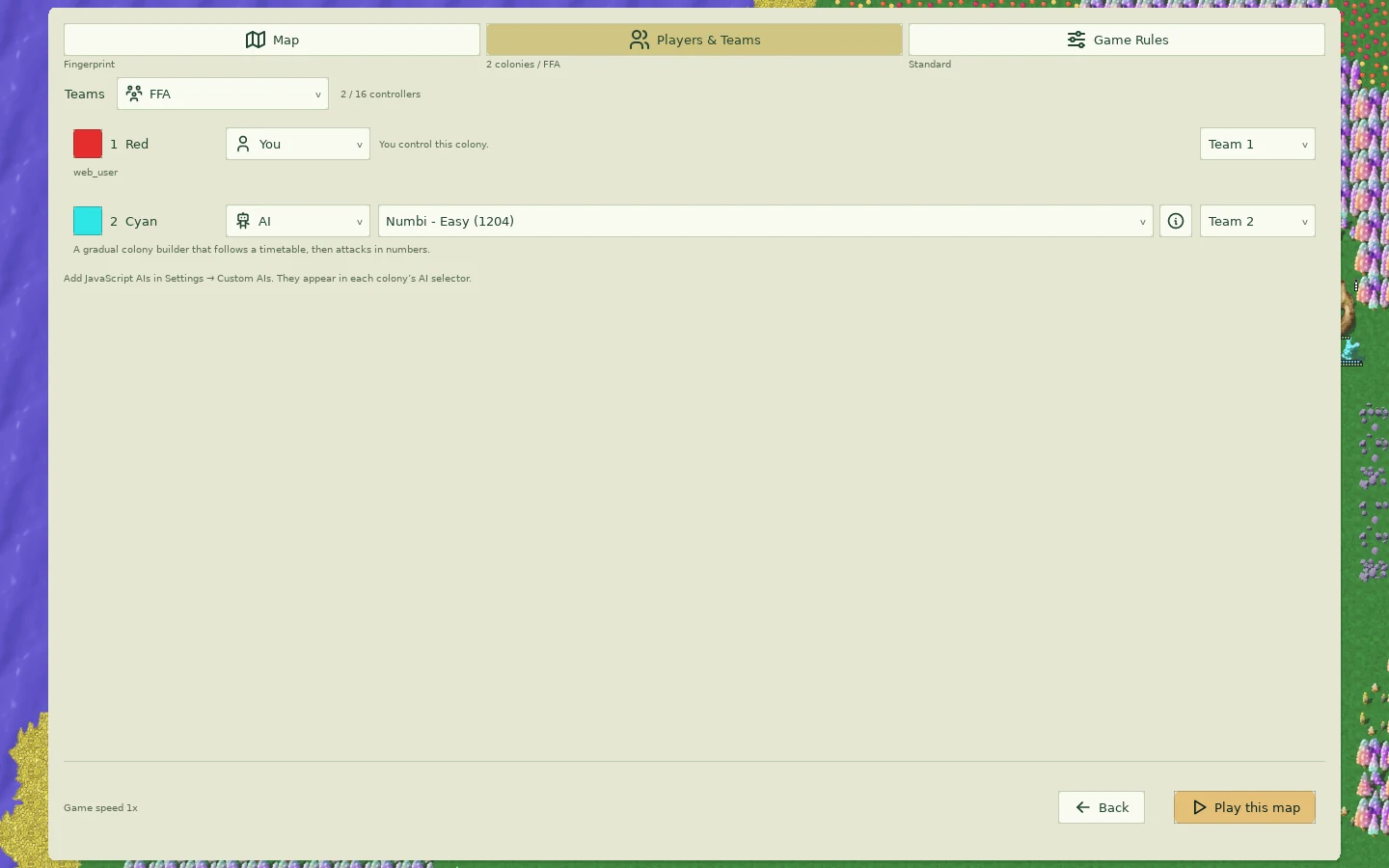Click the Custom AIs settings hint text
The width and height of the screenshot is (1389, 868).
point(267,279)
